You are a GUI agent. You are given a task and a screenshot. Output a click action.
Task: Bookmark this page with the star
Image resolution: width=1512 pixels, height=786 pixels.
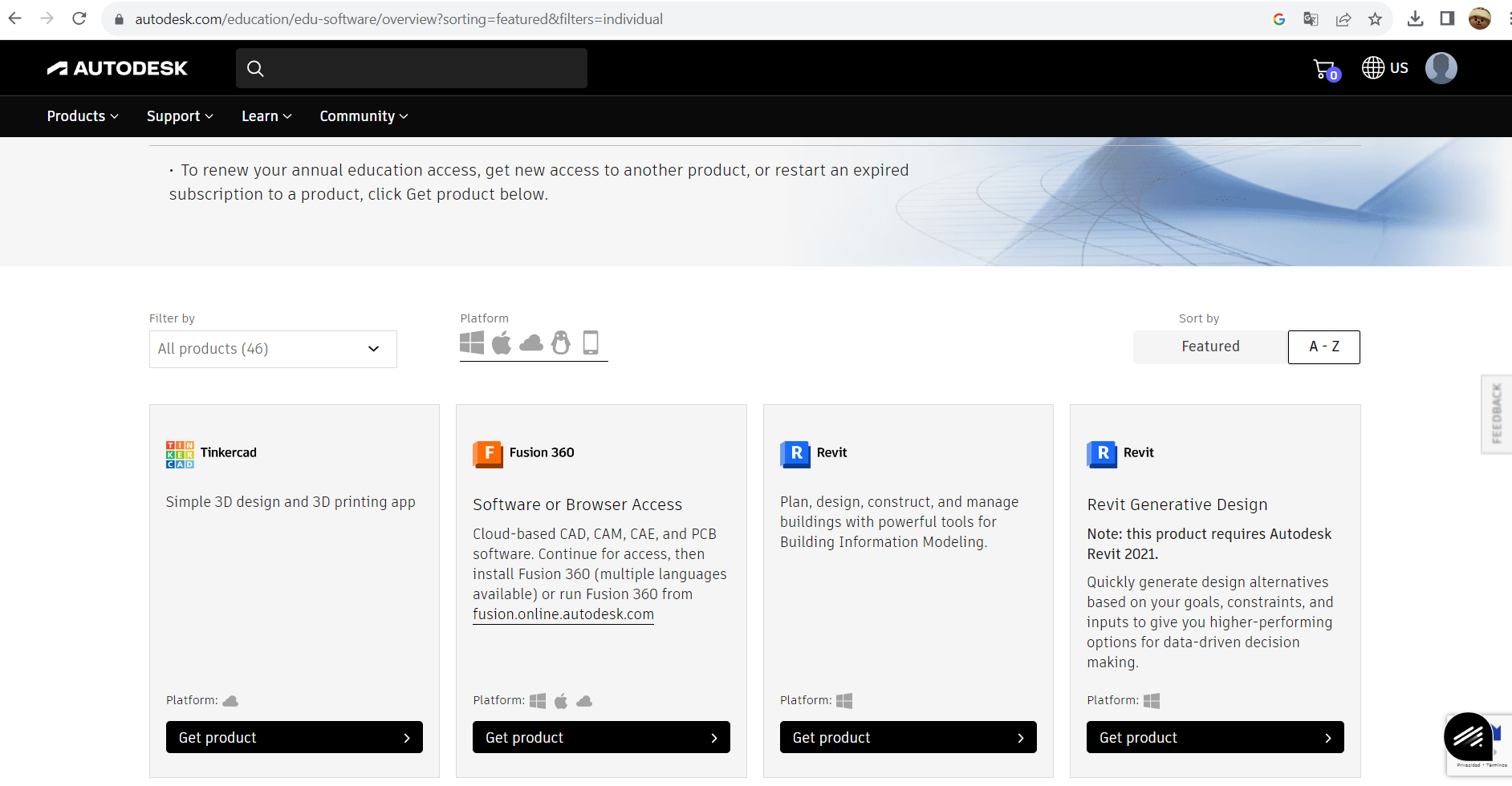pos(1376,19)
